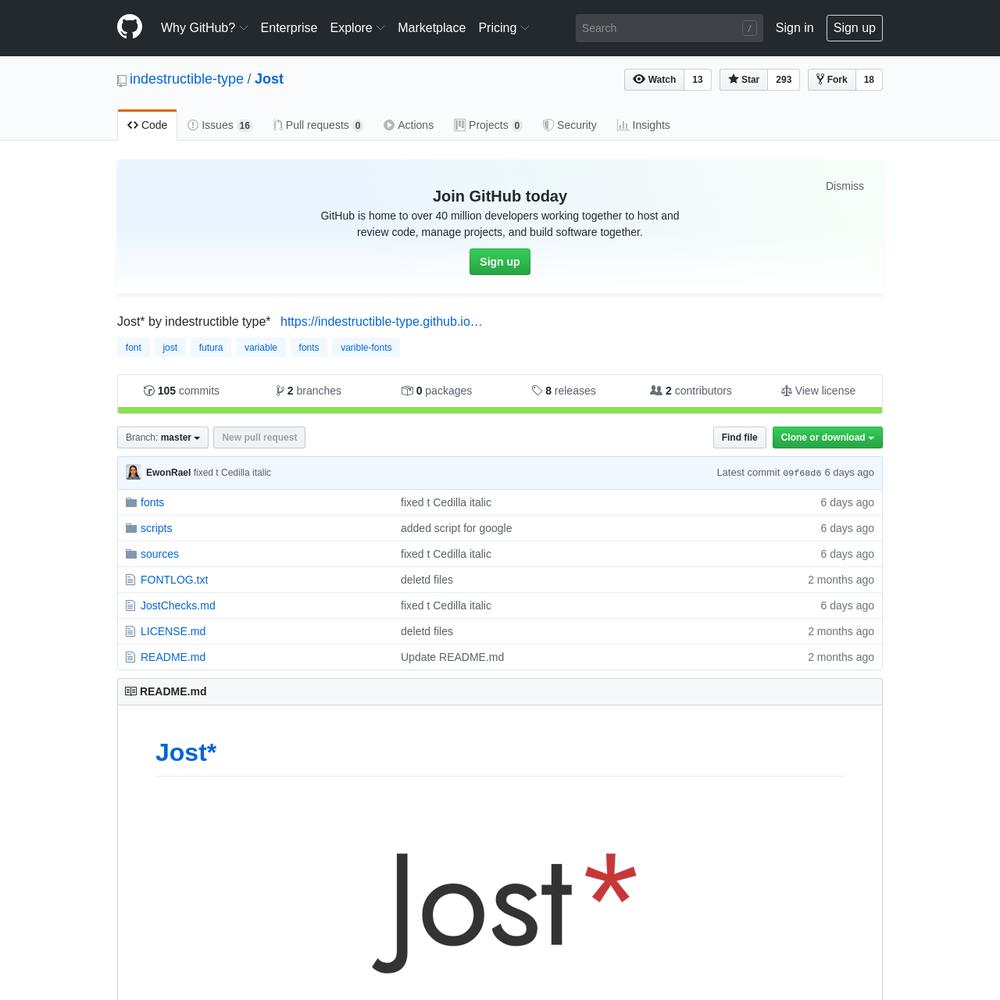
Task: Click the Find file button
Action: 739,438
